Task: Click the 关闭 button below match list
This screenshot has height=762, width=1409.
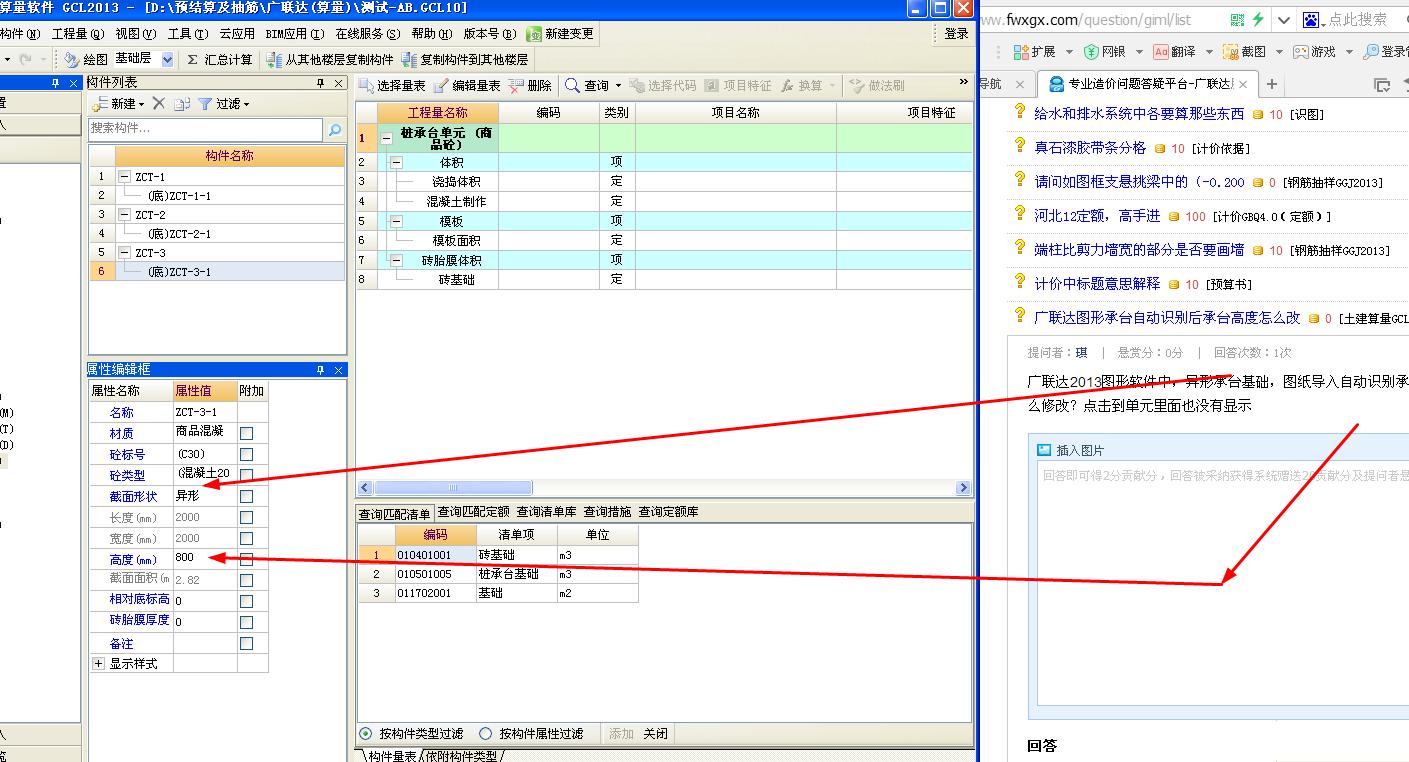Action: click(656, 733)
